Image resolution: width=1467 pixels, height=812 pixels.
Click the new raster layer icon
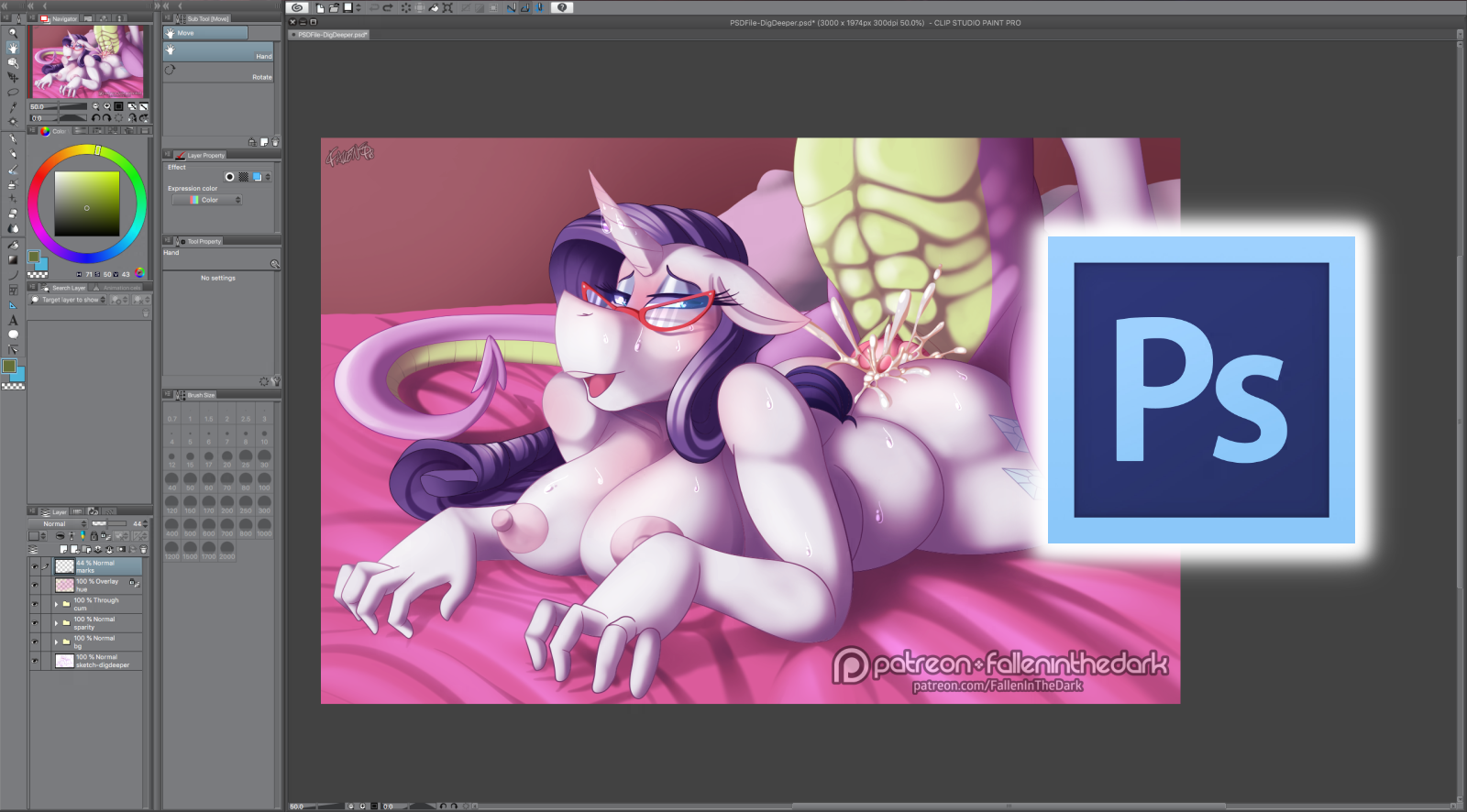click(63, 550)
